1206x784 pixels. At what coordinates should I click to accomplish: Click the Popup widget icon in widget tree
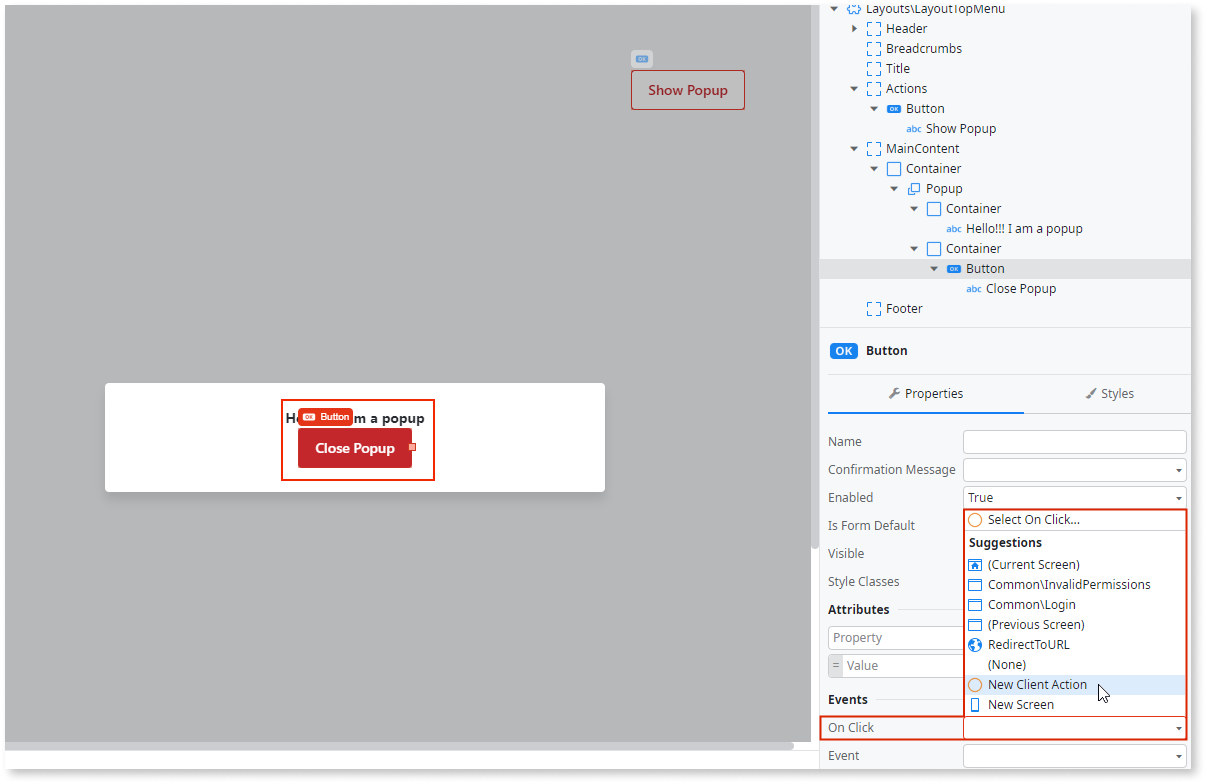pyautogui.click(x=913, y=188)
